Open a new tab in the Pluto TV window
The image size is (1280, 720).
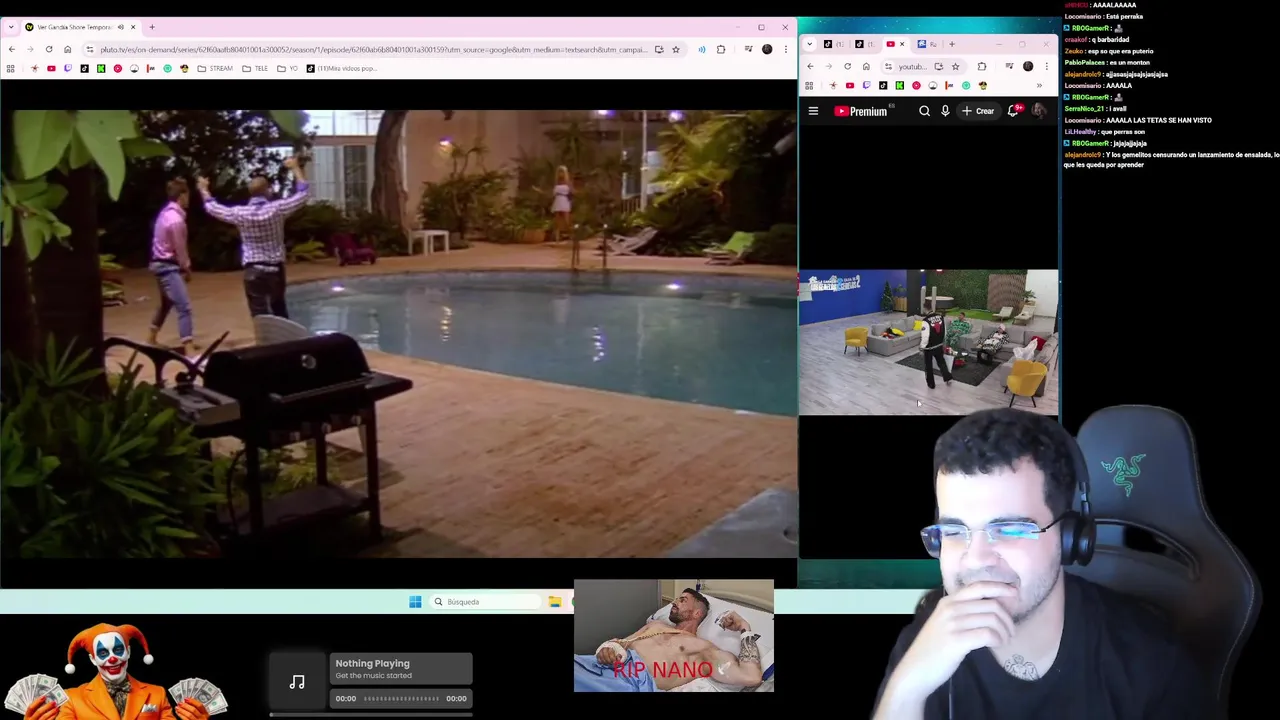click(152, 27)
